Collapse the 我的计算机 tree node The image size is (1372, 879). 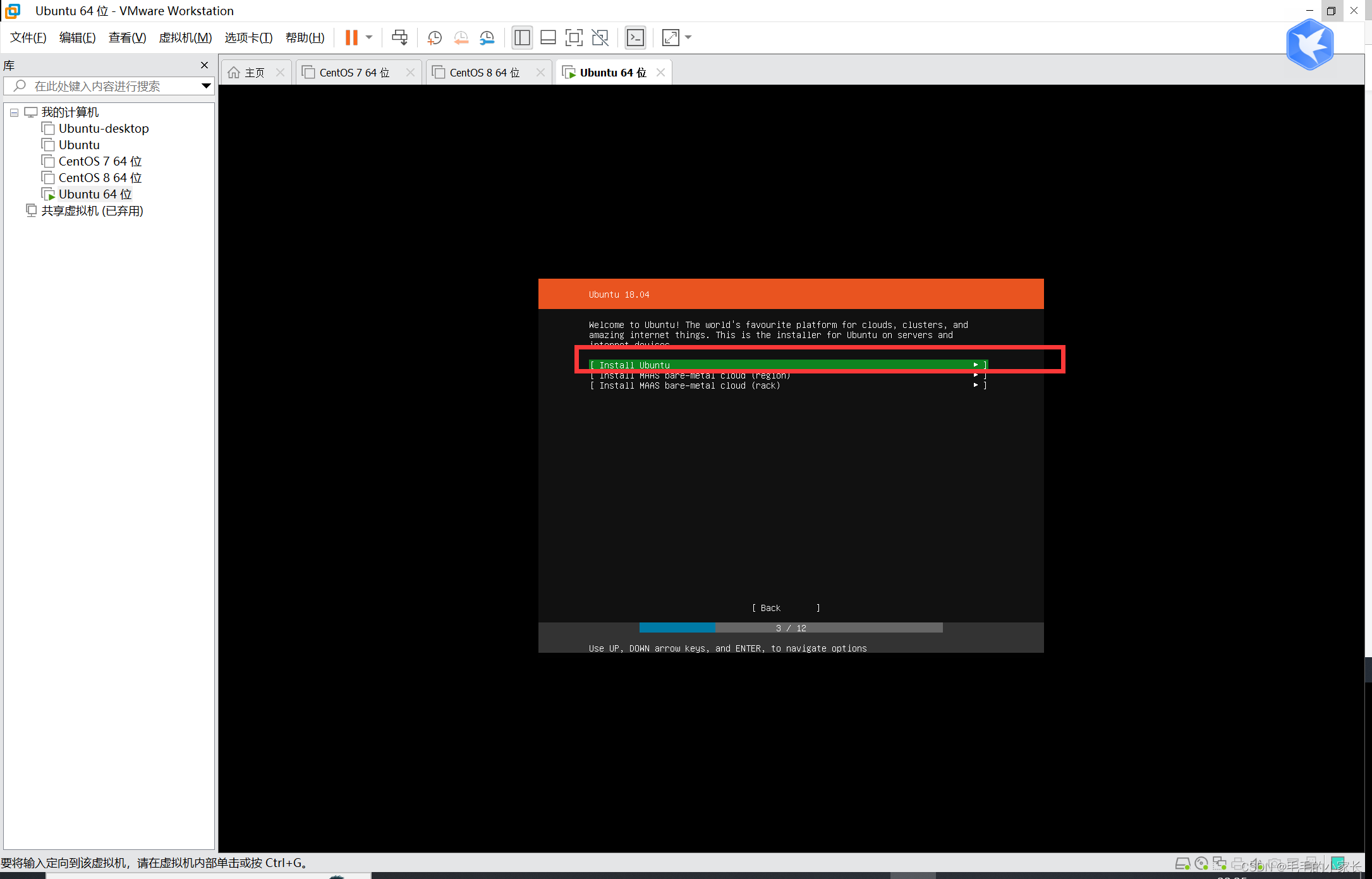click(x=14, y=112)
